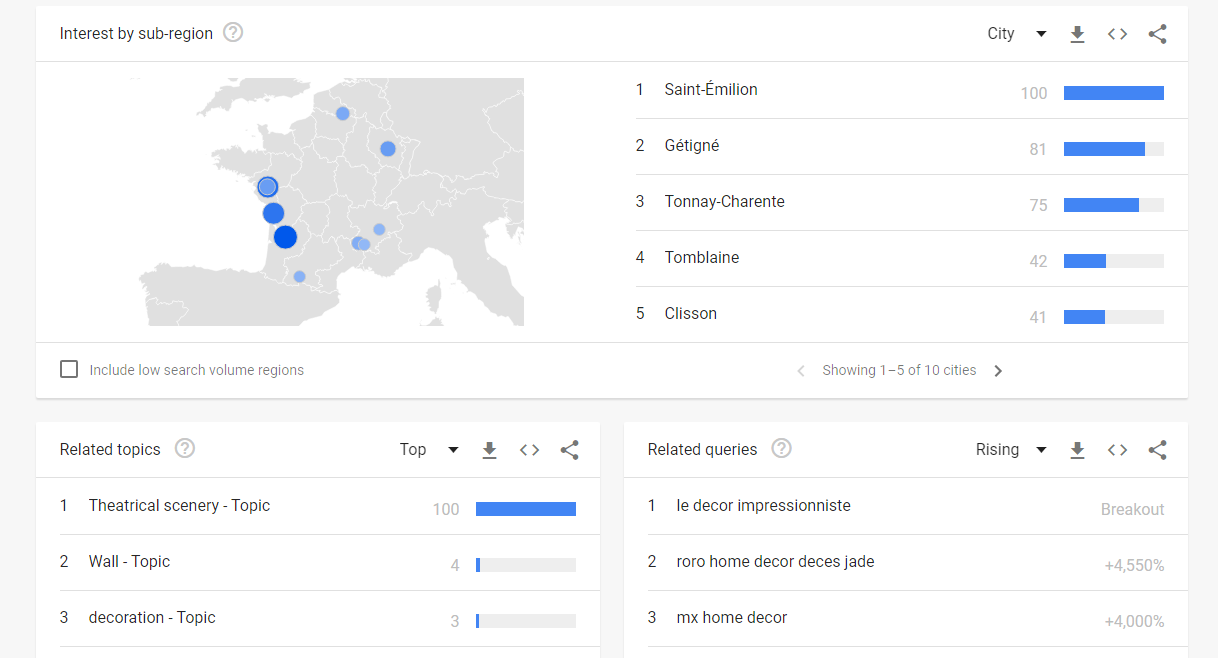Open help for Interest by sub-region

[233, 33]
